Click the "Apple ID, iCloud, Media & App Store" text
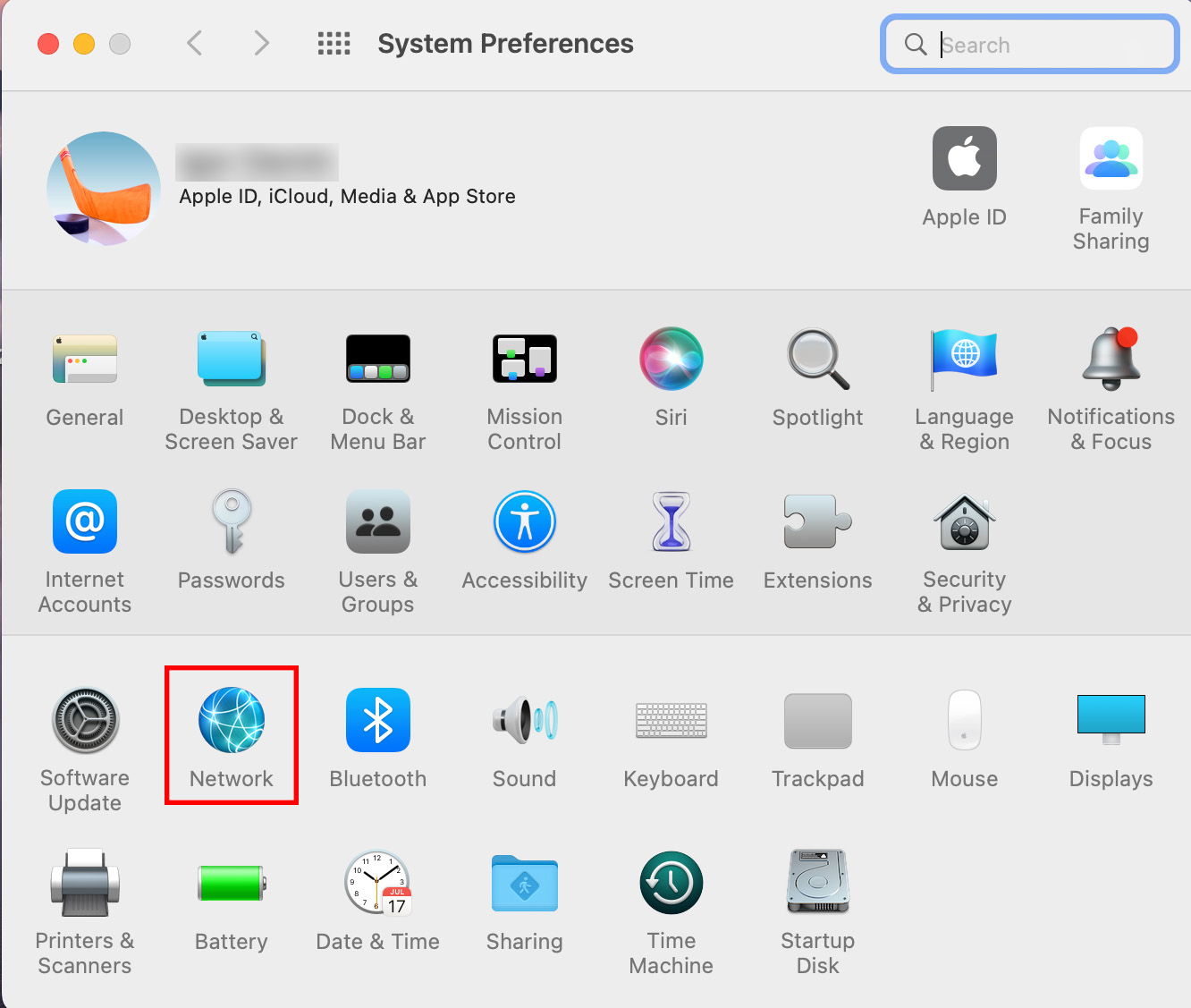 point(348,197)
